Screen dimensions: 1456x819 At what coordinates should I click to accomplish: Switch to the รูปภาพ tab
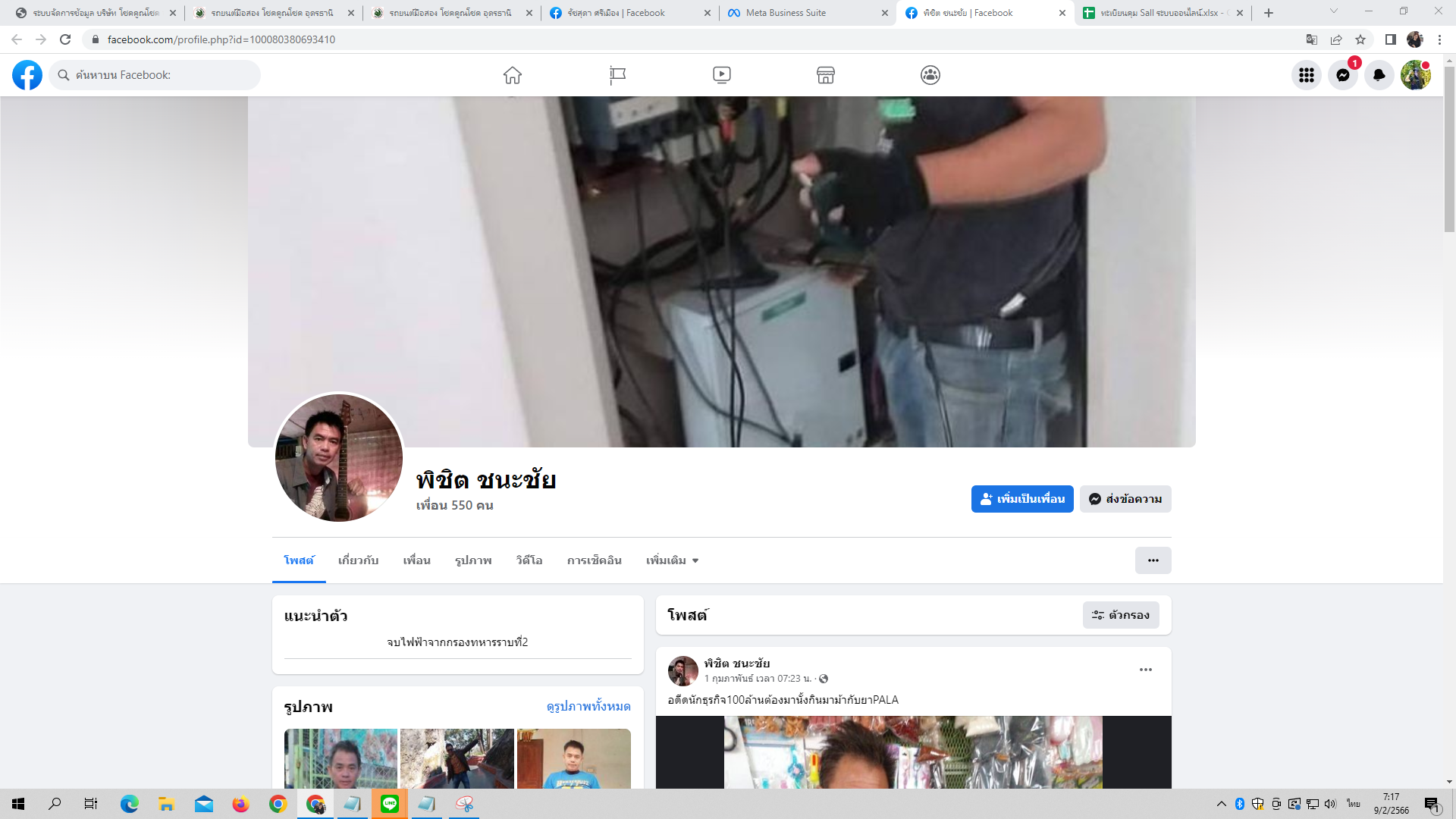473,560
